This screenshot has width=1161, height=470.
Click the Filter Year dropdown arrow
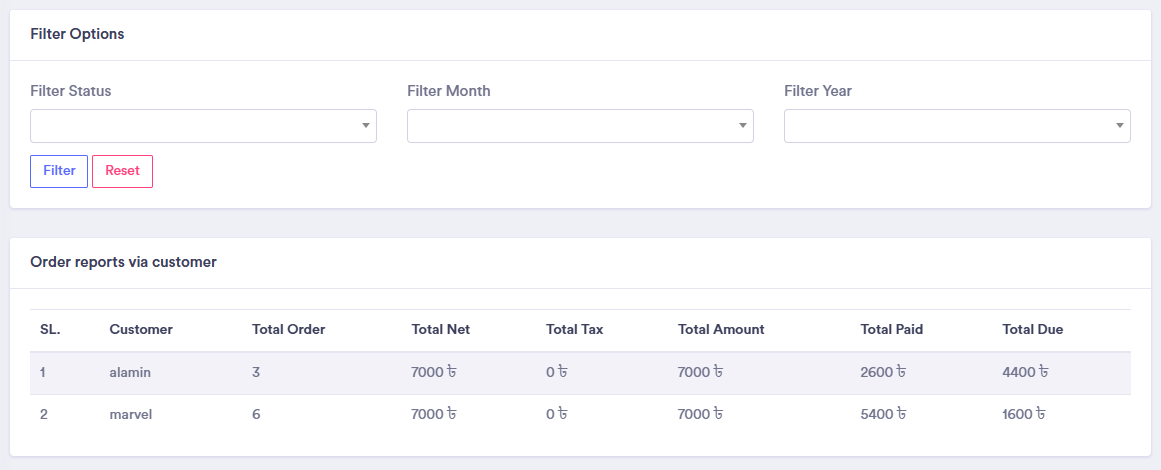tap(1120, 126)
